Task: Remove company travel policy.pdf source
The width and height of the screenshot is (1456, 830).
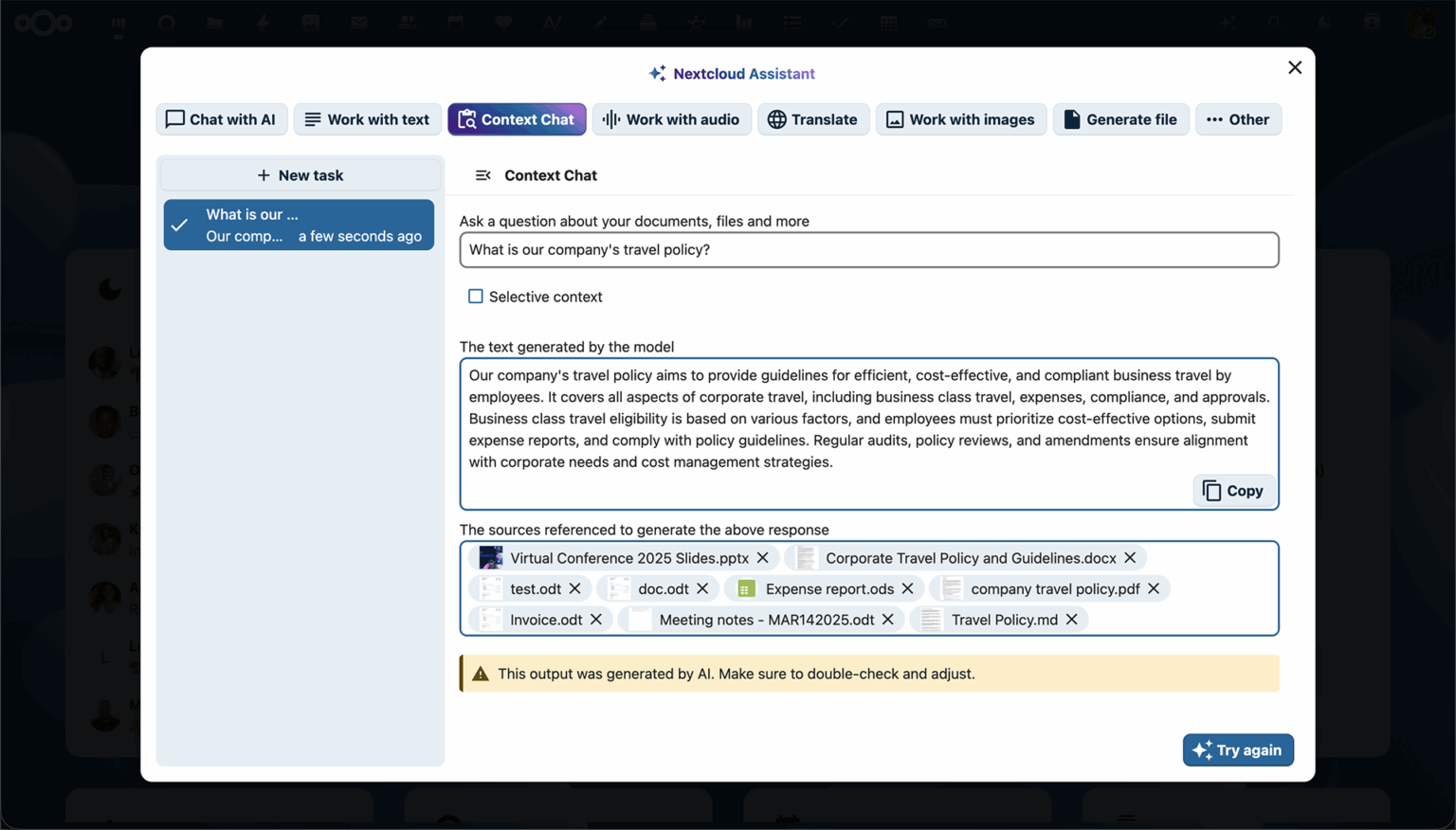Action: (x=1154, y=588)
